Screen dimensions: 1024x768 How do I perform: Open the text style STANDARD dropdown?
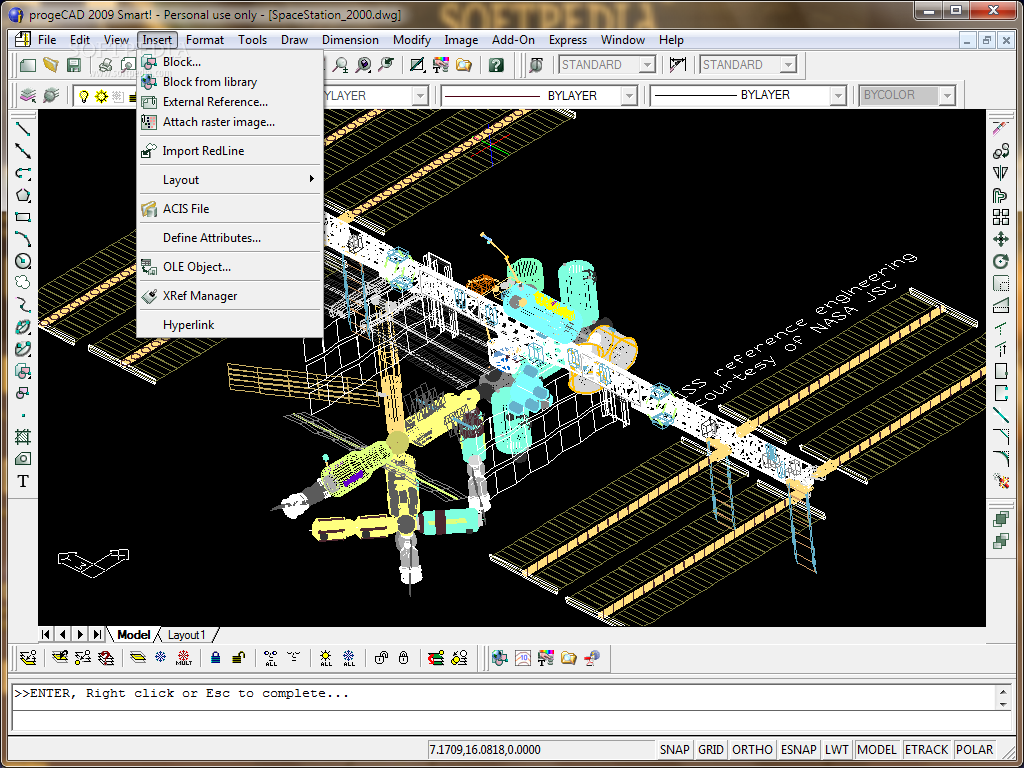647,65
